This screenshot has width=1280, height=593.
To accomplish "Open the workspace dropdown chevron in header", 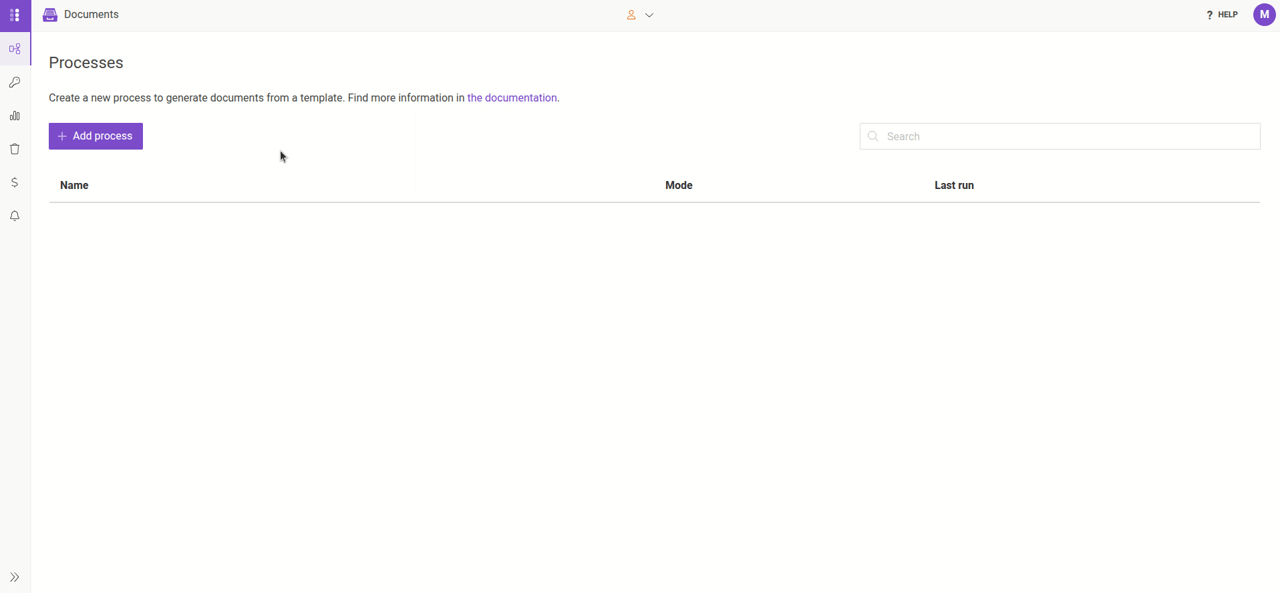I will point(649,16).
